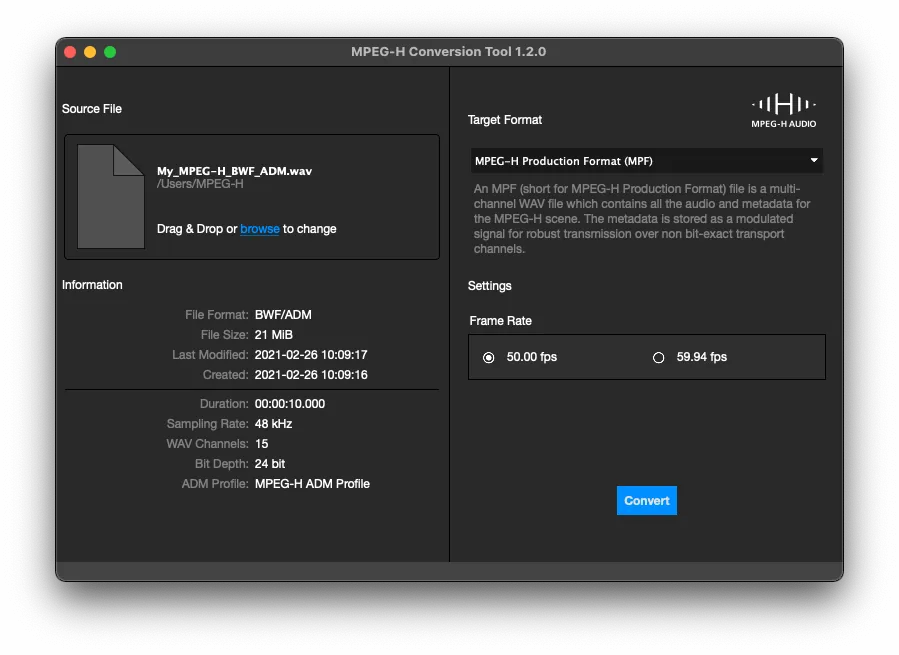
Task: Select the 59.94 fps frame rate
Action: tap(658, 357)
